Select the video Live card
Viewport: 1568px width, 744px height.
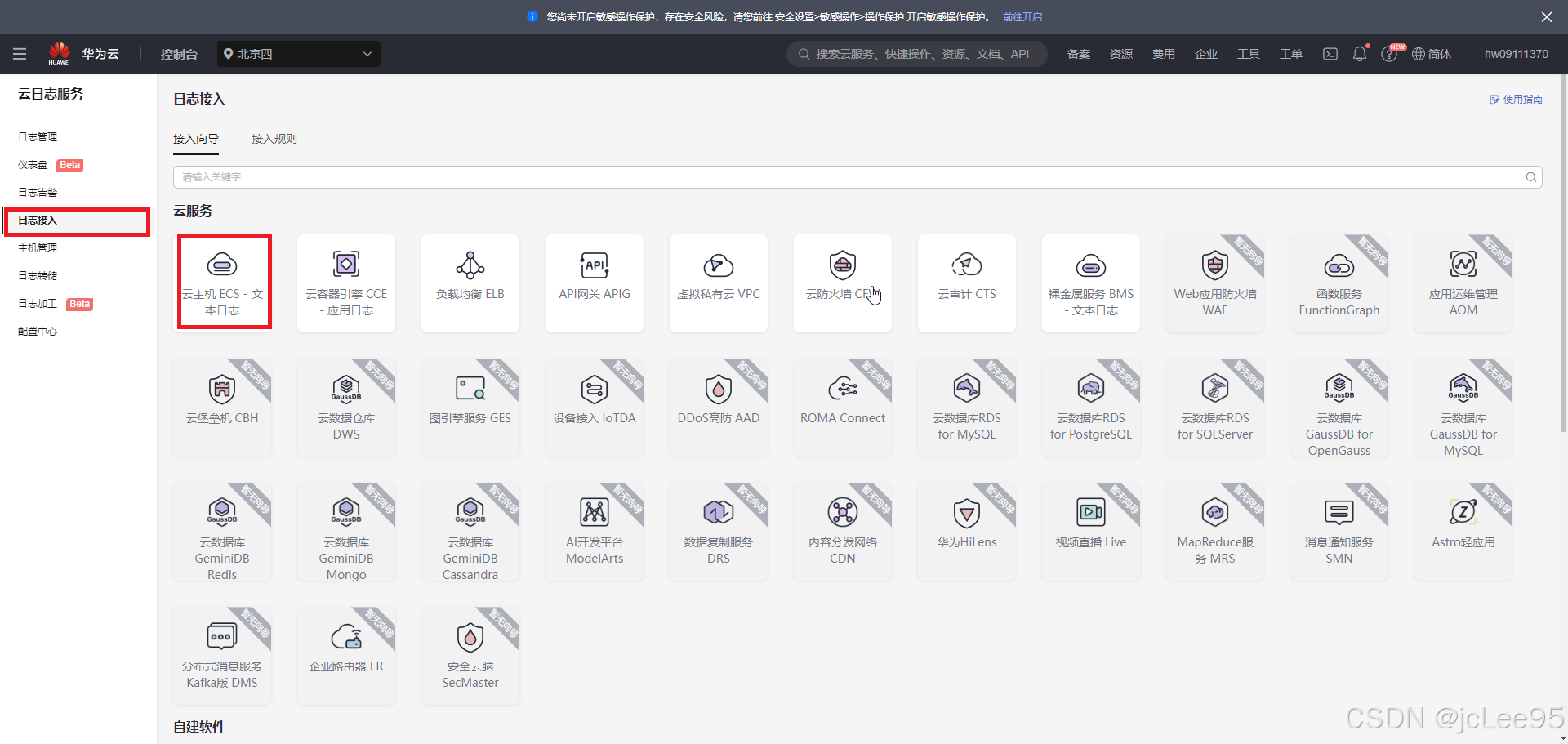coord(1091,531)
